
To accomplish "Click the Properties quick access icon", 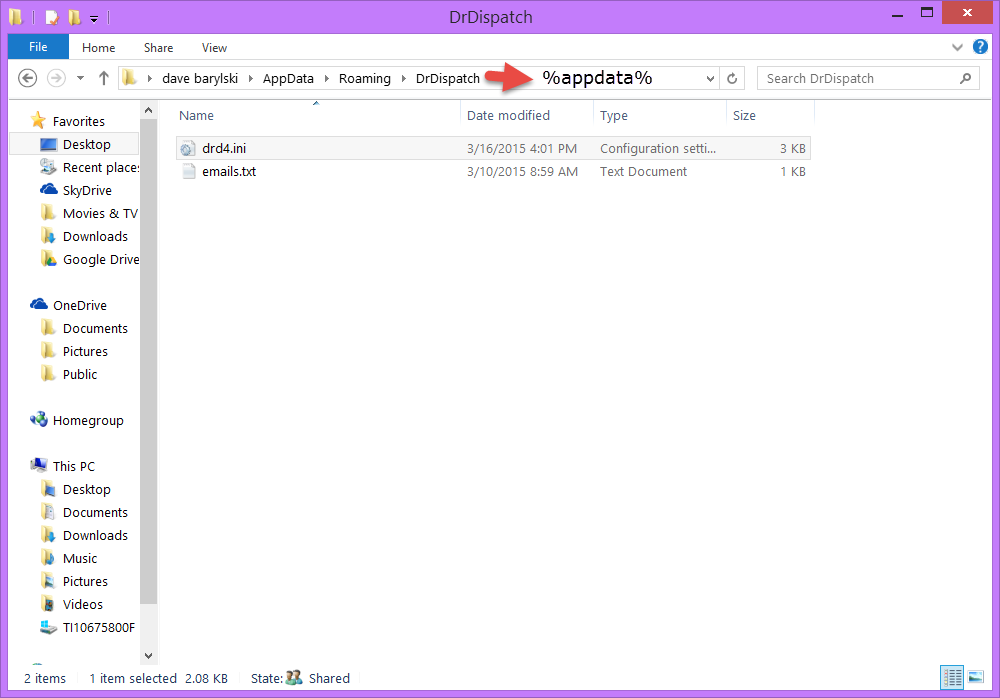I will tap(52, 17).
